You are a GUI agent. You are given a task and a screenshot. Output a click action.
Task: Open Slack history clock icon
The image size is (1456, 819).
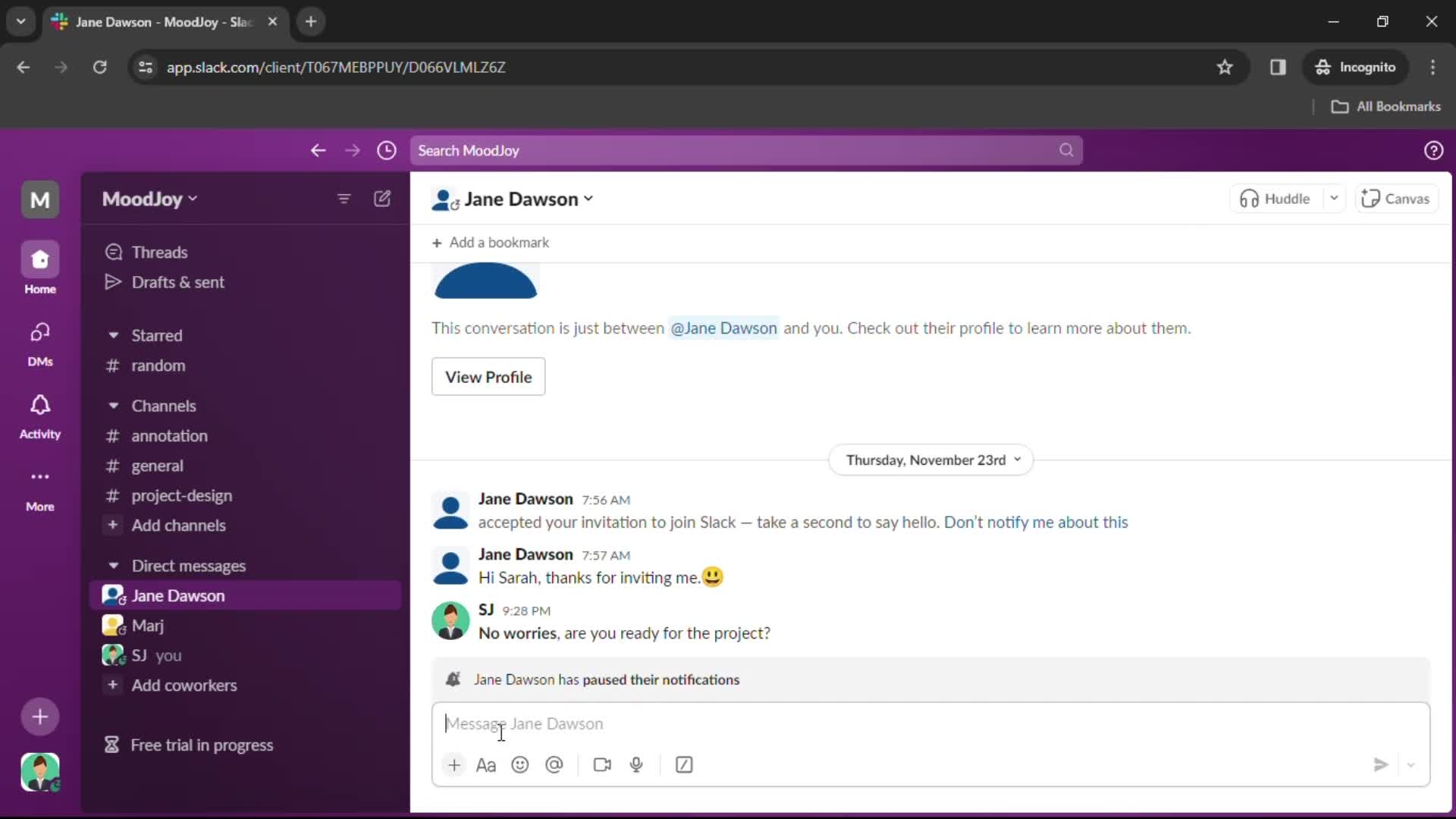pyautogui.click(x=387, y=150)
